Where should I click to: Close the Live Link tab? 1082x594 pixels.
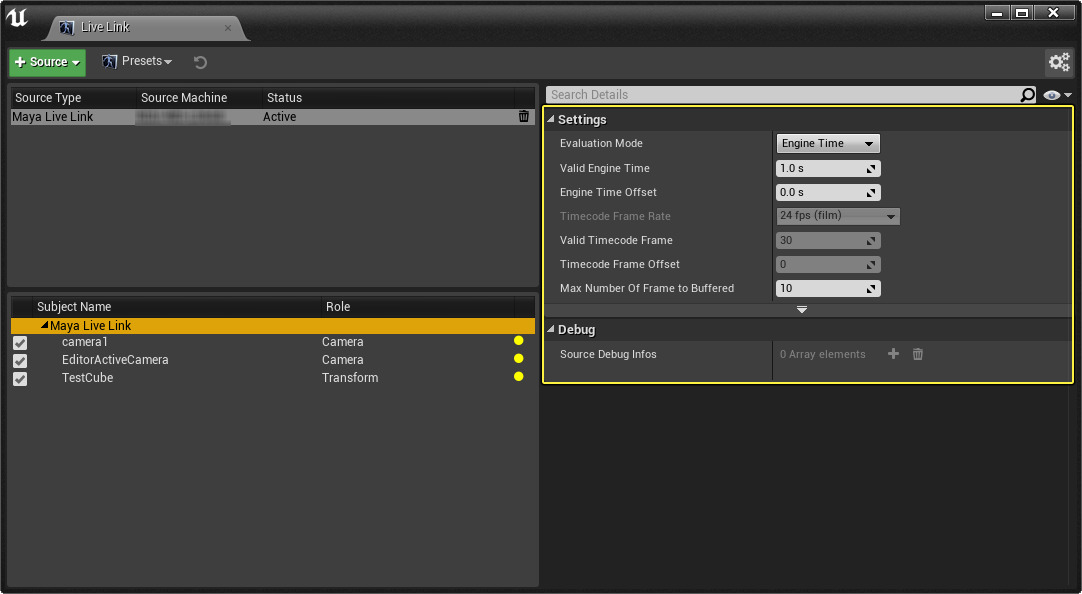pyautogui.click(x=228, y=28)
